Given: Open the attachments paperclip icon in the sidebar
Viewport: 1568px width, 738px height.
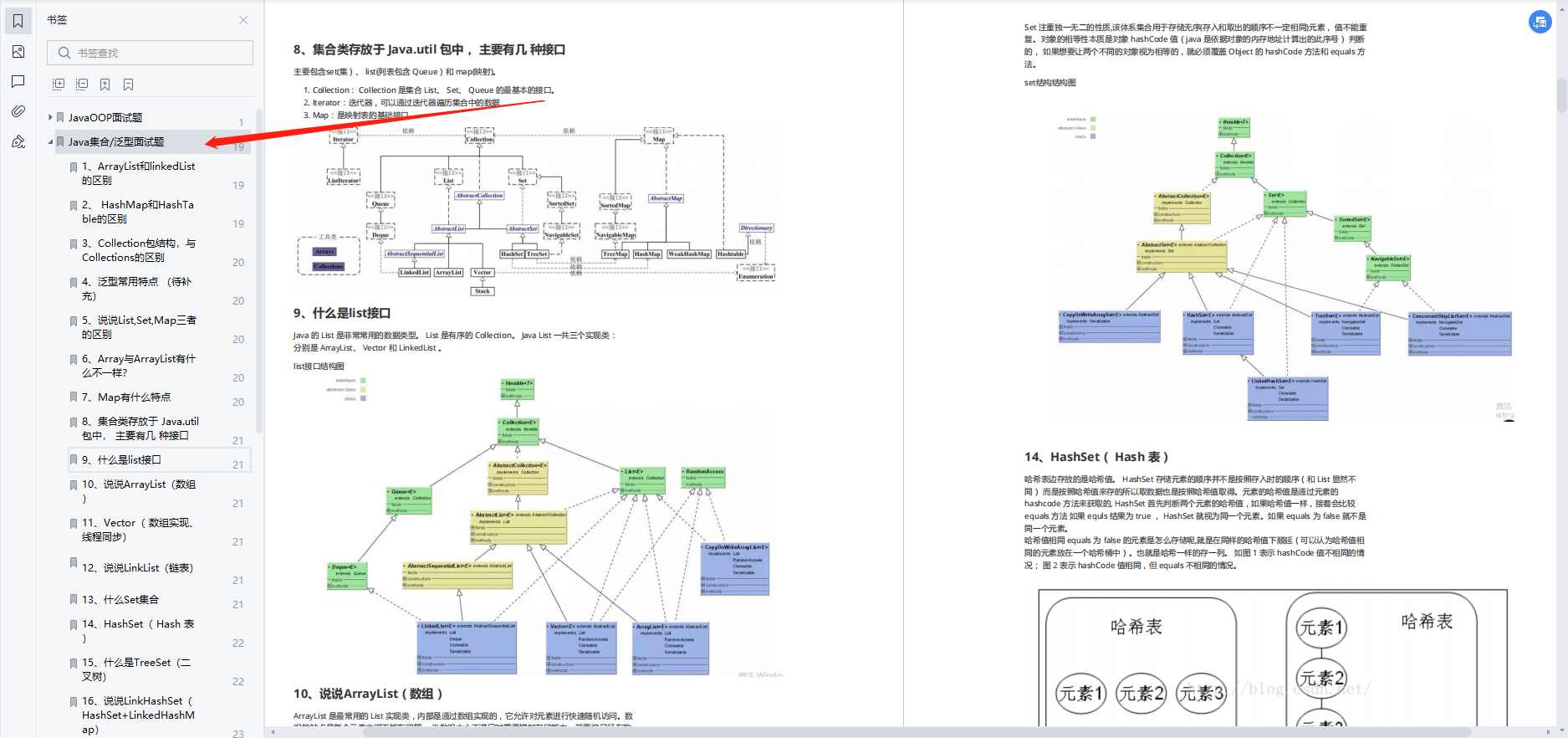Looking at the screenshot, I should tap(18, 111).
